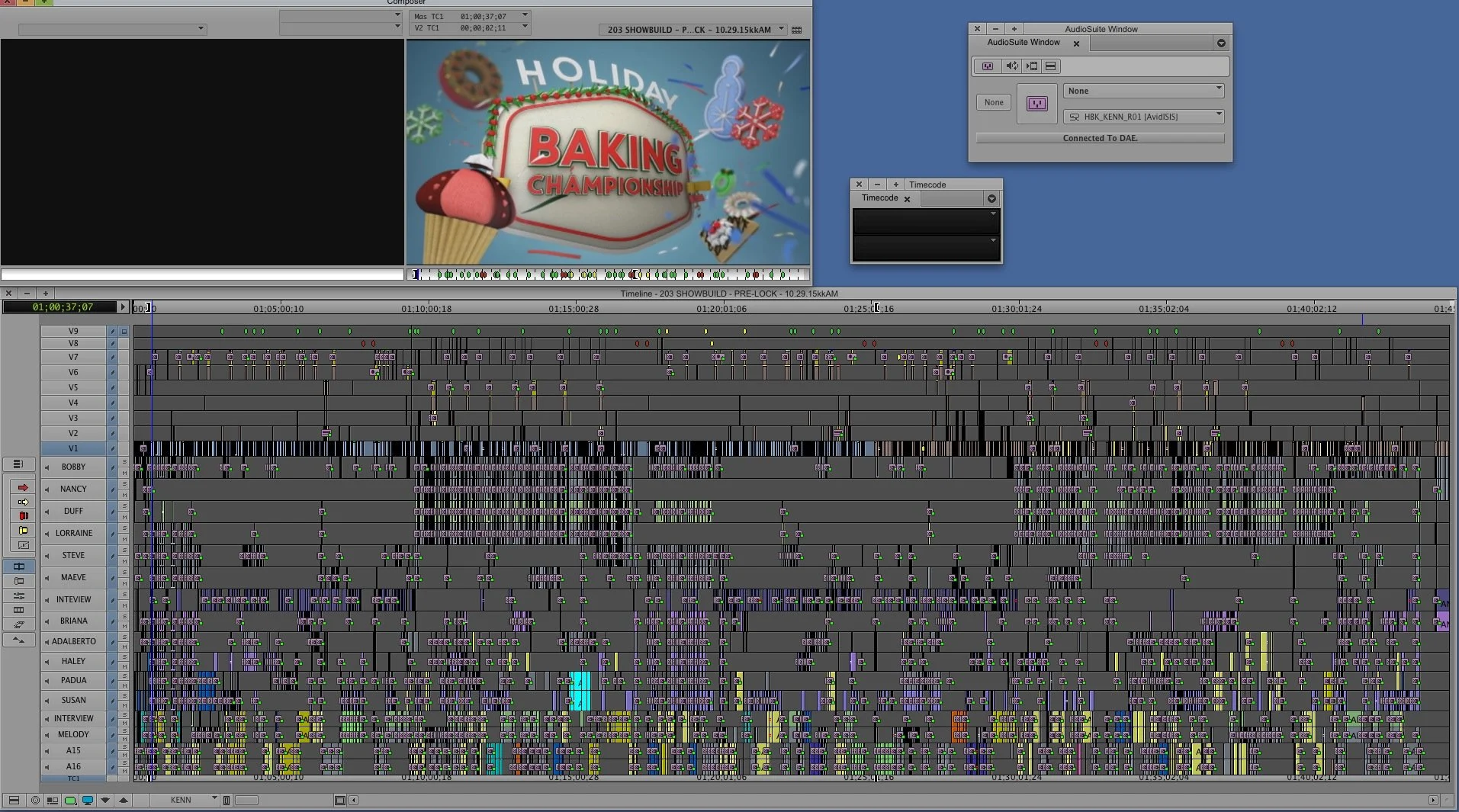Select the A16 audio track button

[x=73, y=767]
